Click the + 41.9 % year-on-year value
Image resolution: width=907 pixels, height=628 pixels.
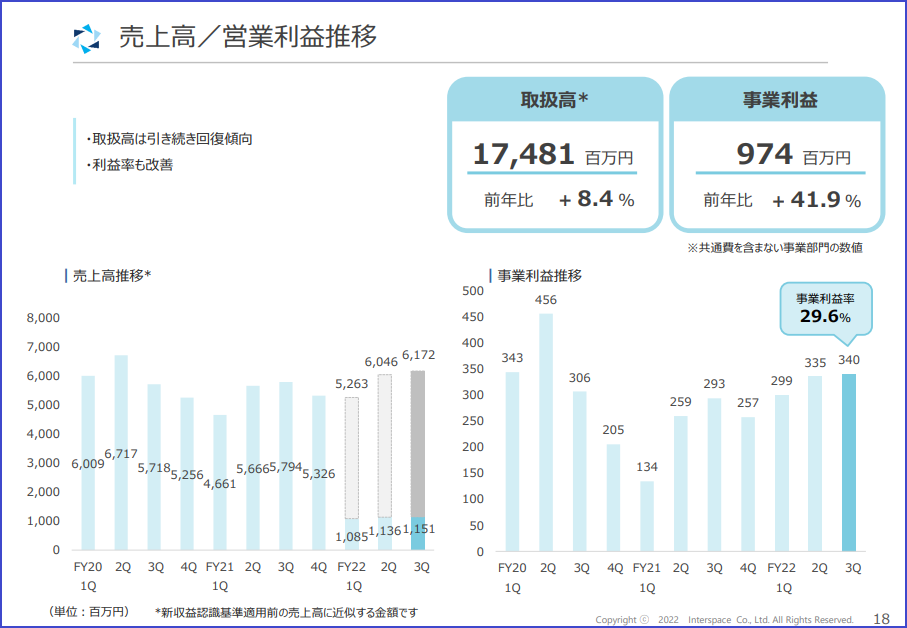tap(817, 200)
